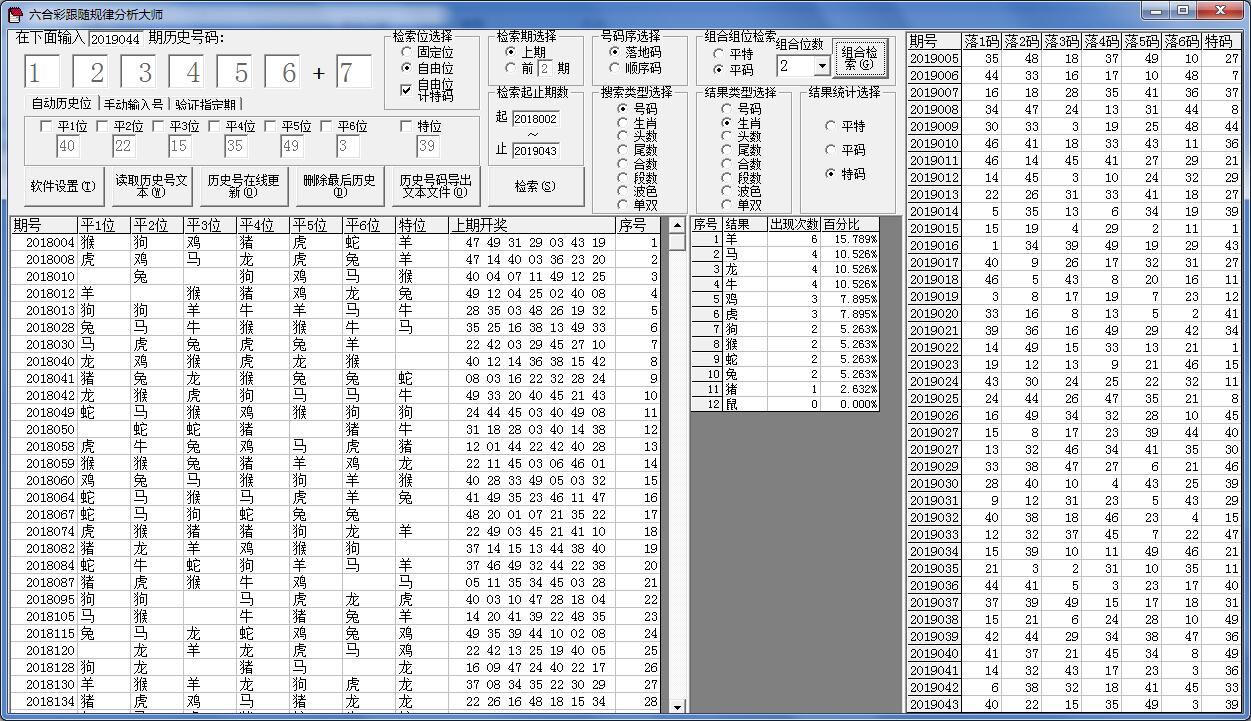Select 波色 under 搜索类型选择
Image resolution: width=1251 pixels, height=721 pixels.
tap(623, 191)
